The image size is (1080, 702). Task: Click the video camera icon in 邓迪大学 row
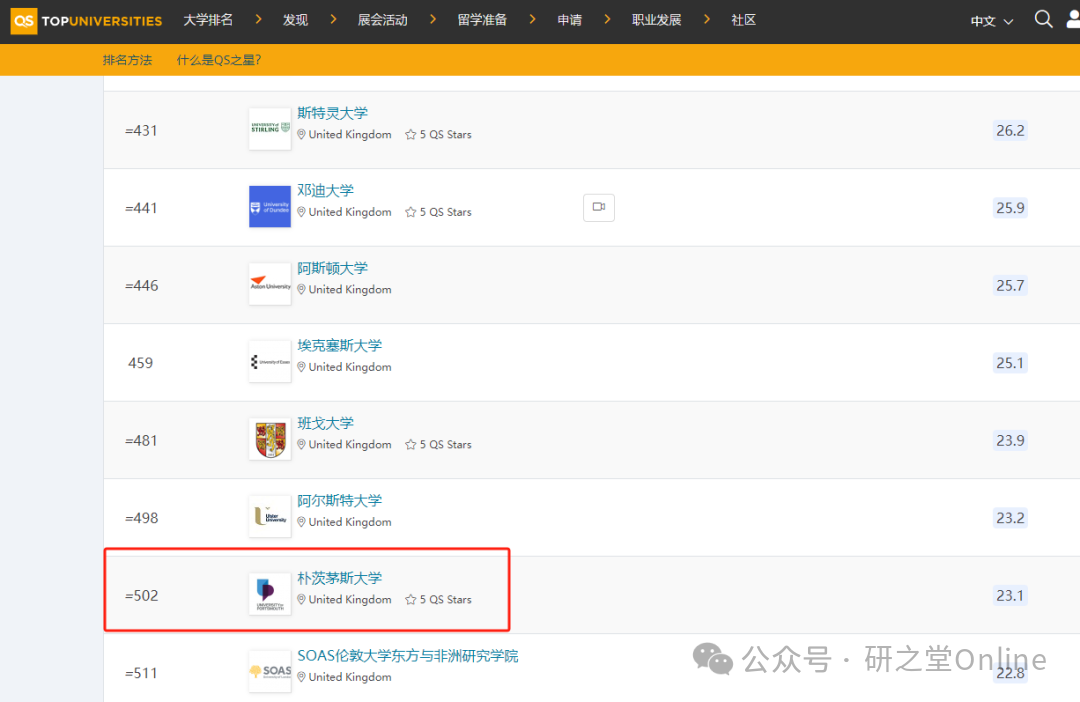click(599, 207)
